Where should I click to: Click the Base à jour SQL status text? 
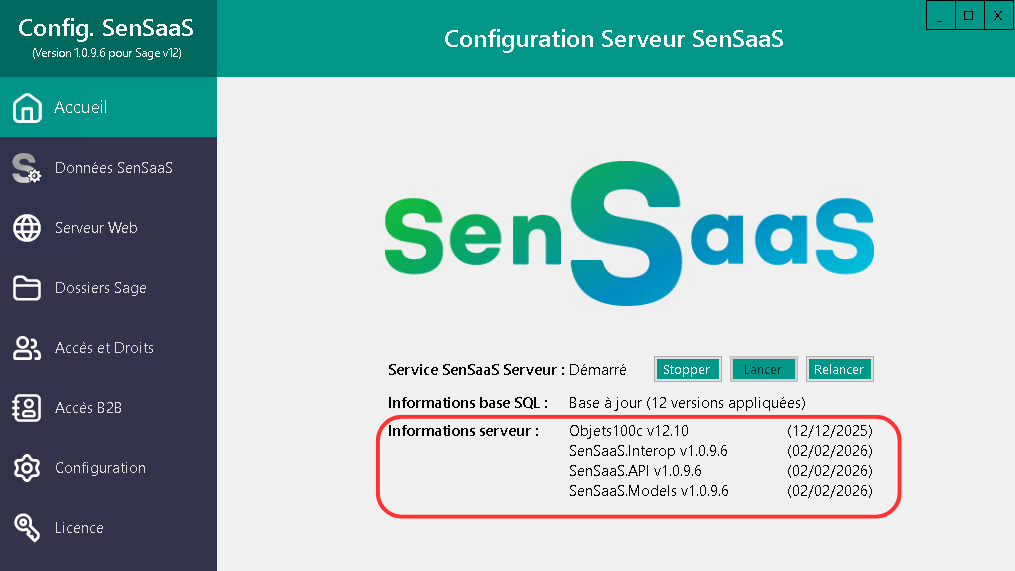[686, 403]
